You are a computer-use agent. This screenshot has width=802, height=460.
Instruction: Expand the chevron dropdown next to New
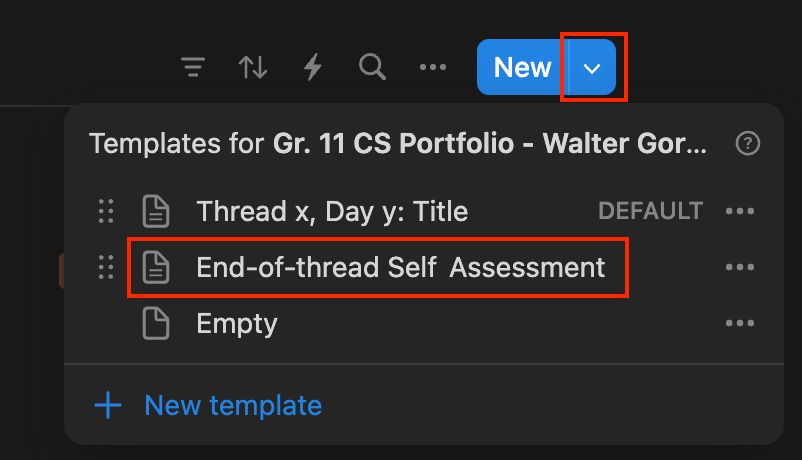coord(593,68)
